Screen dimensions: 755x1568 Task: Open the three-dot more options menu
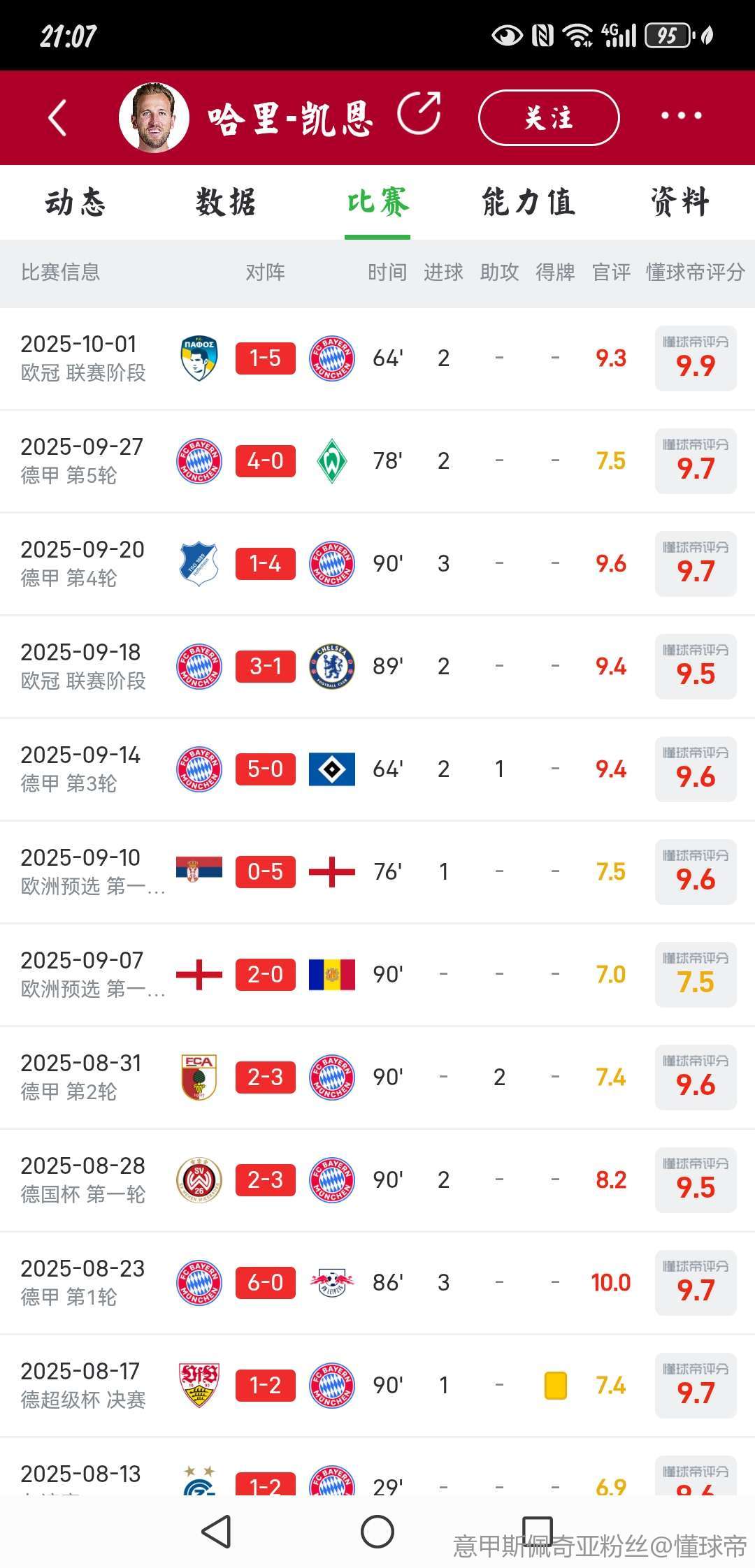click(682, 116)
